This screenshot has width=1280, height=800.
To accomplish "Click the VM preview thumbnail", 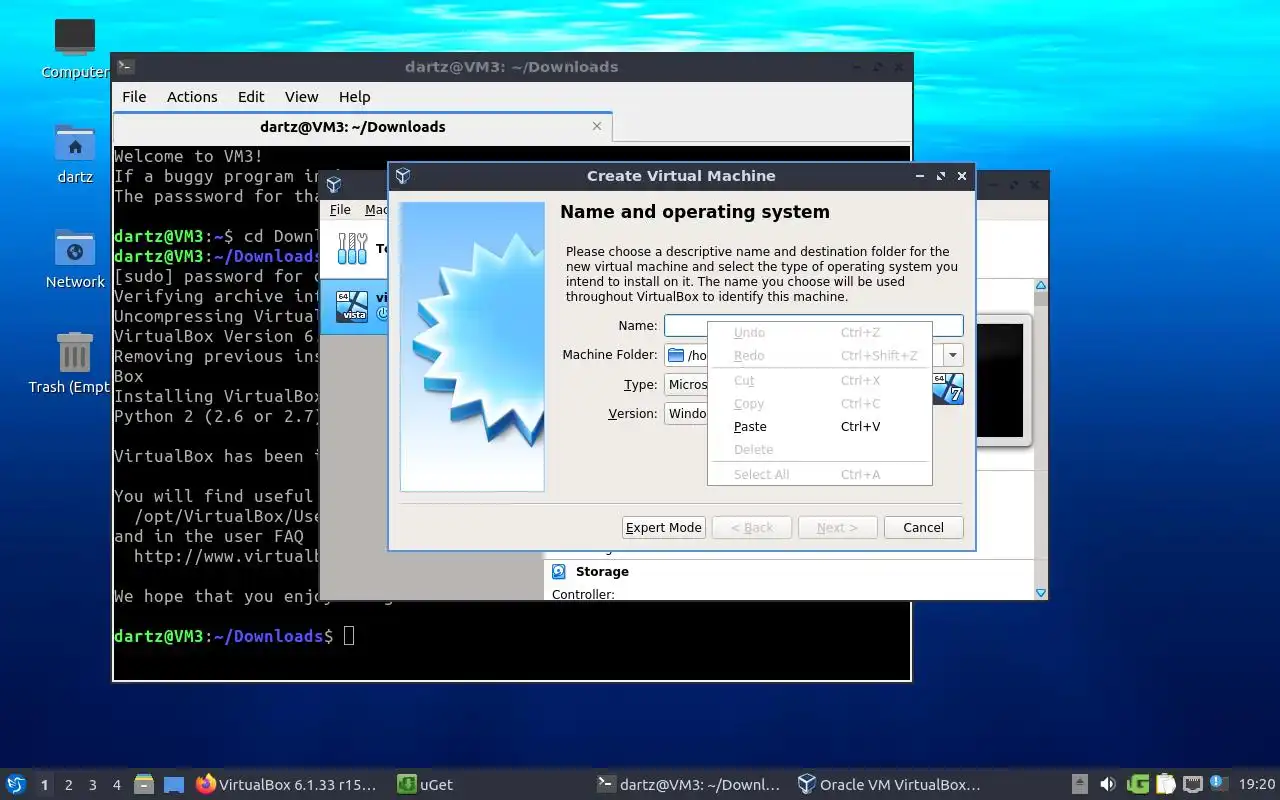I will [x=1000, y=380].
